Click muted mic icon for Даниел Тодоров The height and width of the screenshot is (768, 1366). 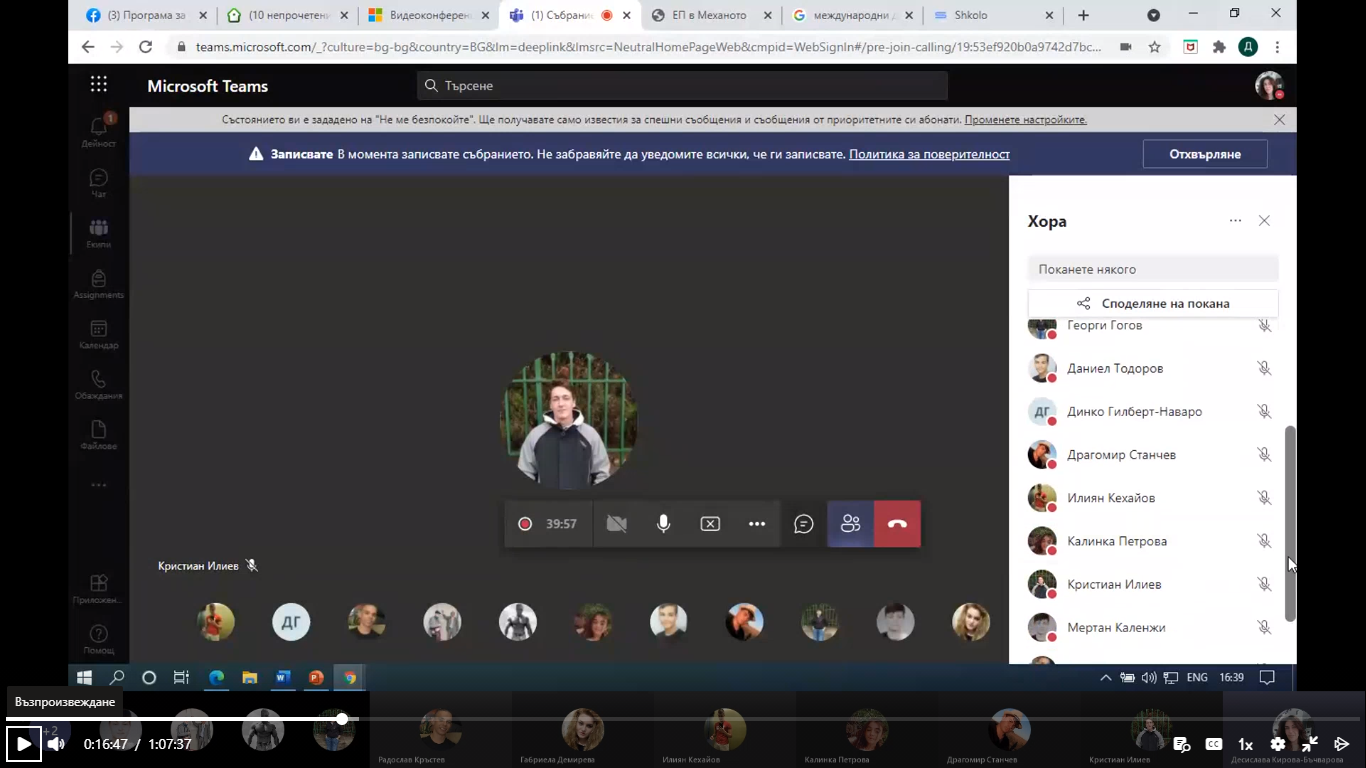point(1264,368)
